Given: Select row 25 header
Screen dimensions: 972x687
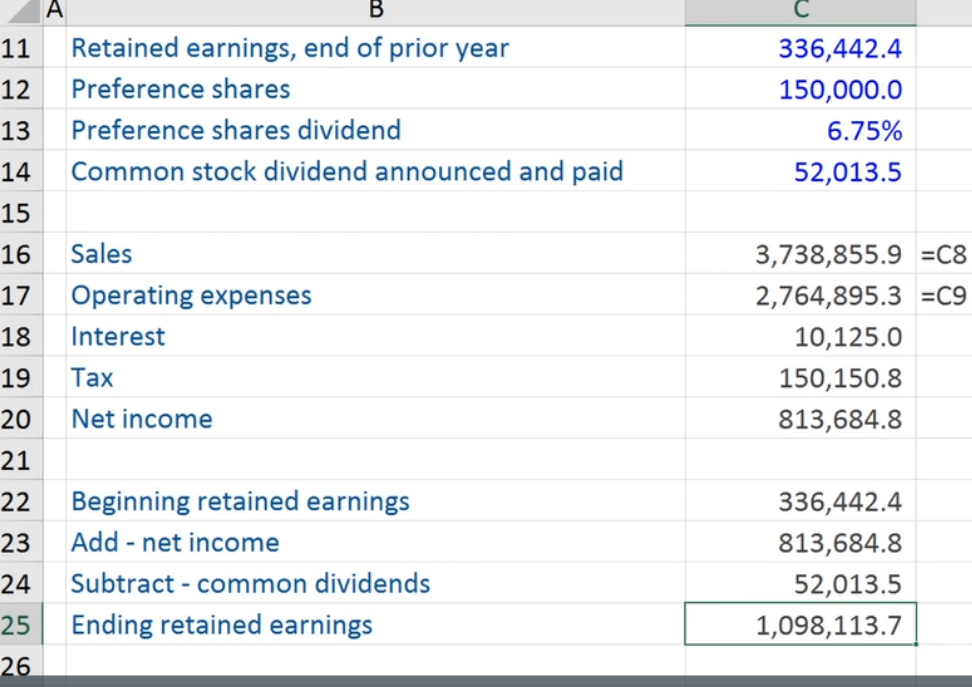Looking at the screenshot, I should (21, 624).
